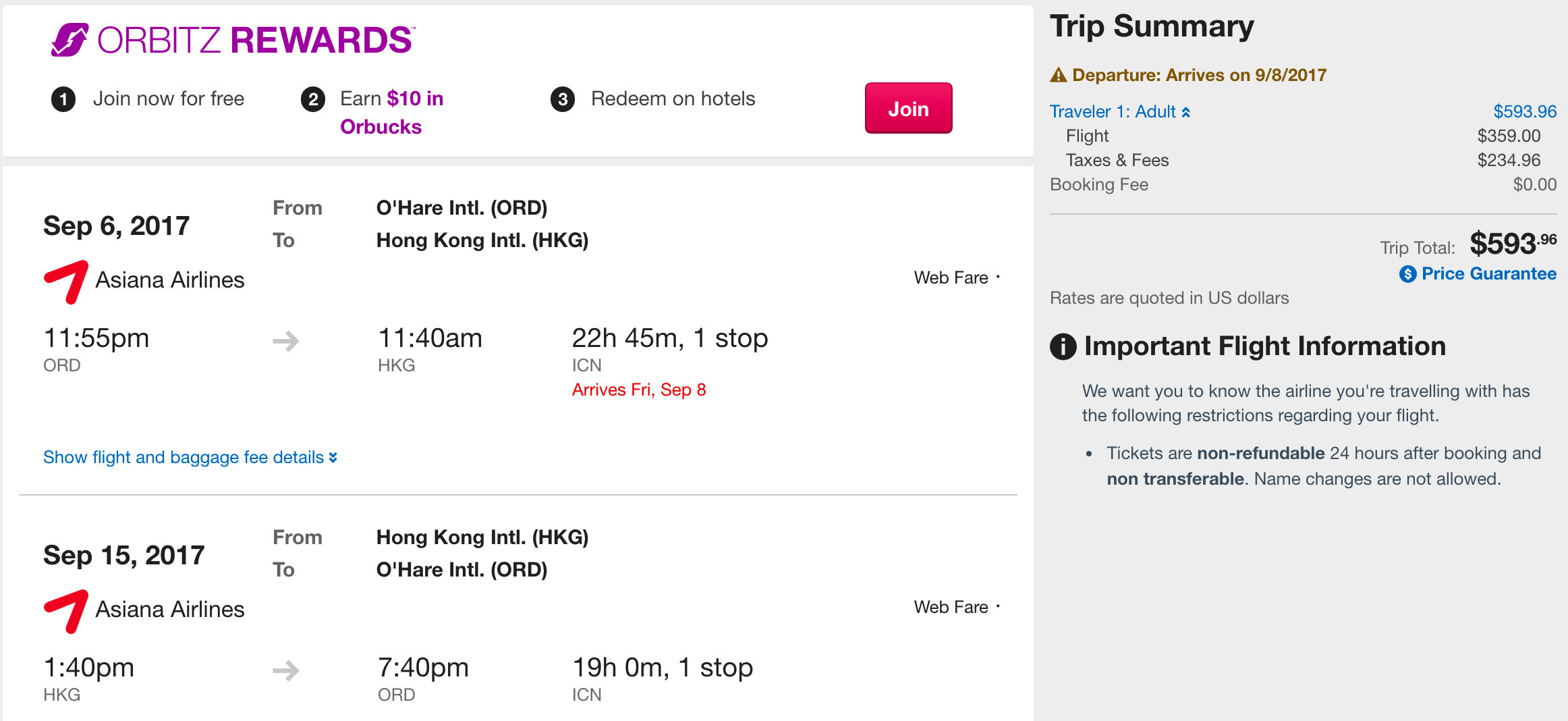Image resolution: width=1568 pixels, height=721 pixels.
Task: Click the departure warning triangle icon
Action: tap(1059, 75)
